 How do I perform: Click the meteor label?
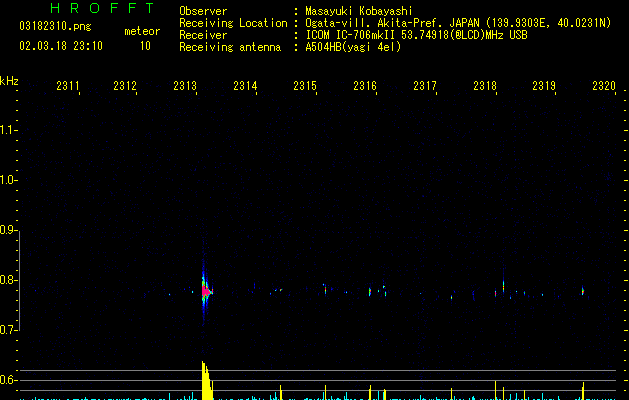[x=142, y=31]
